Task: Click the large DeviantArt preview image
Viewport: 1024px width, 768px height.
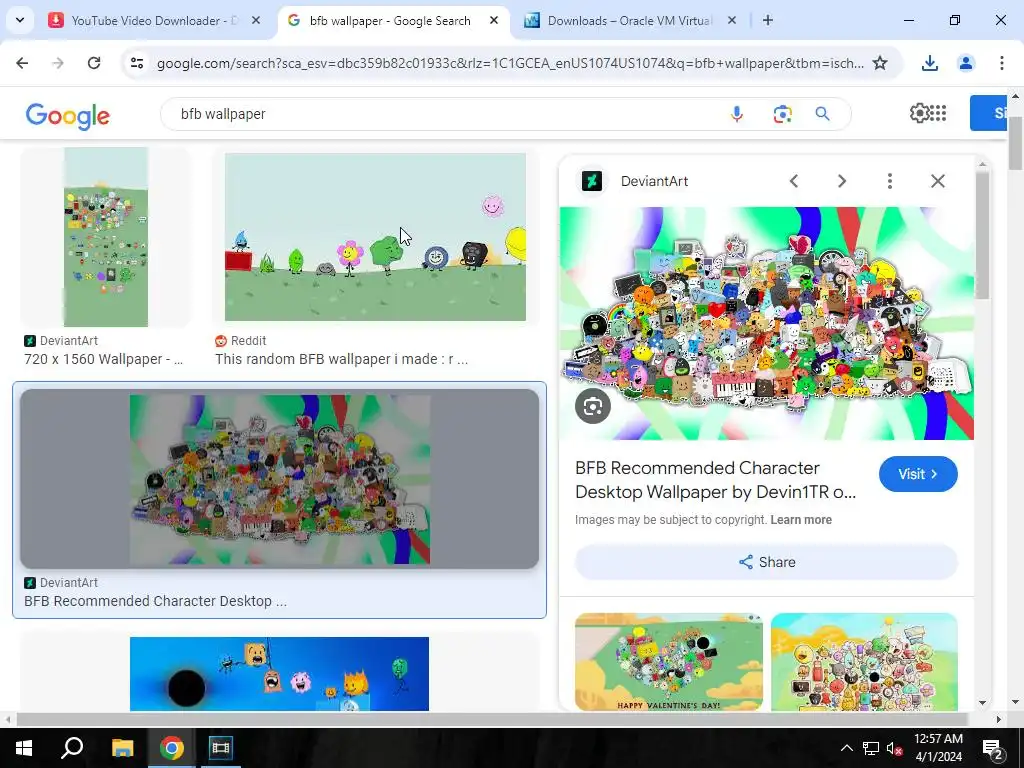Action: coord(767,323)
